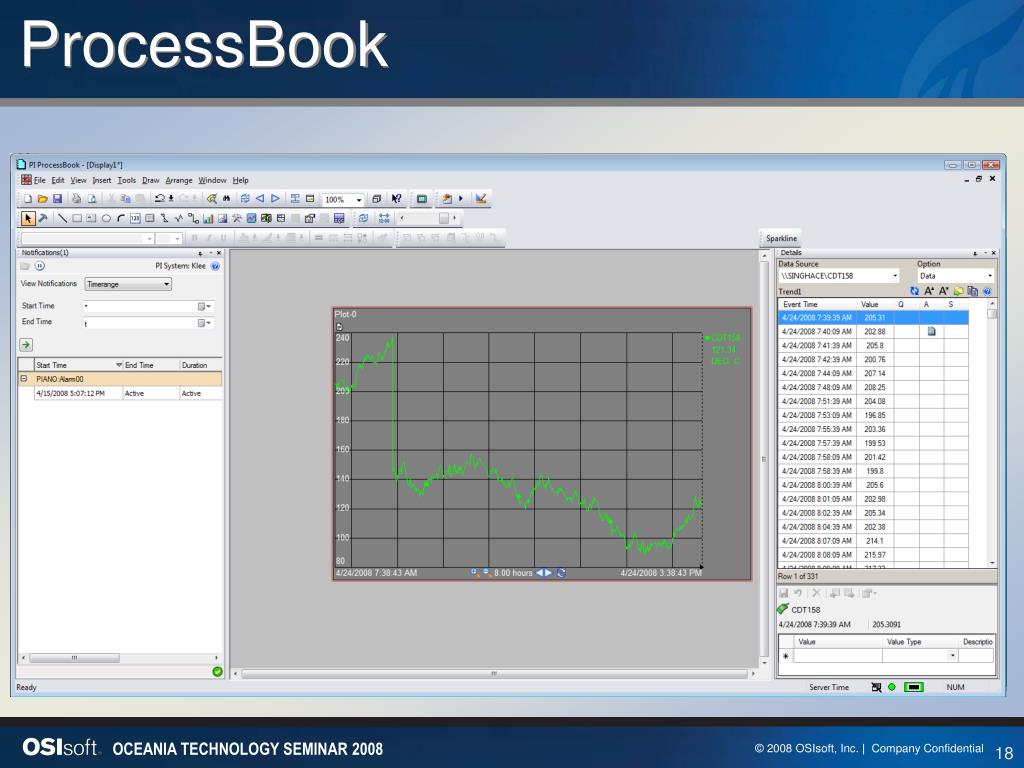Image resolution: width=1024 pixels, height=768 pixels.
Task: Sort by the Duration column header
Action: 200,365
